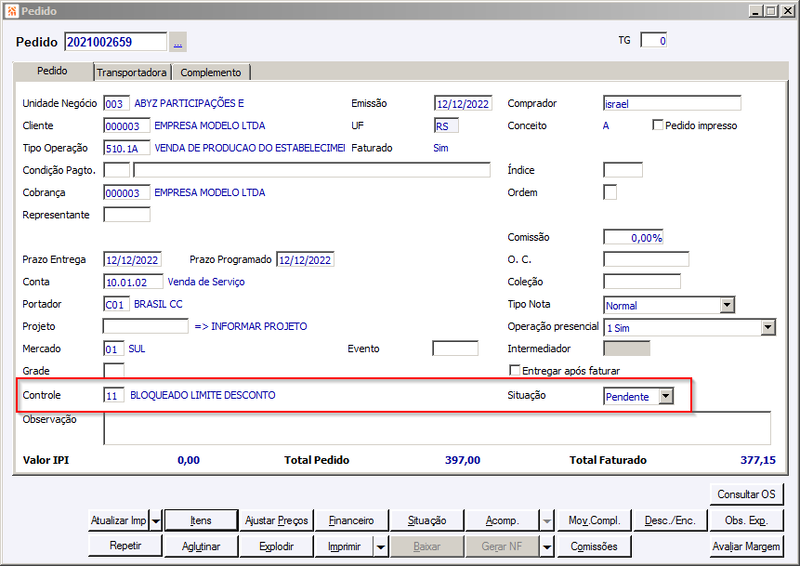800x566 pixels.
Task: Click the Evento input field
Action: point(455,349)
